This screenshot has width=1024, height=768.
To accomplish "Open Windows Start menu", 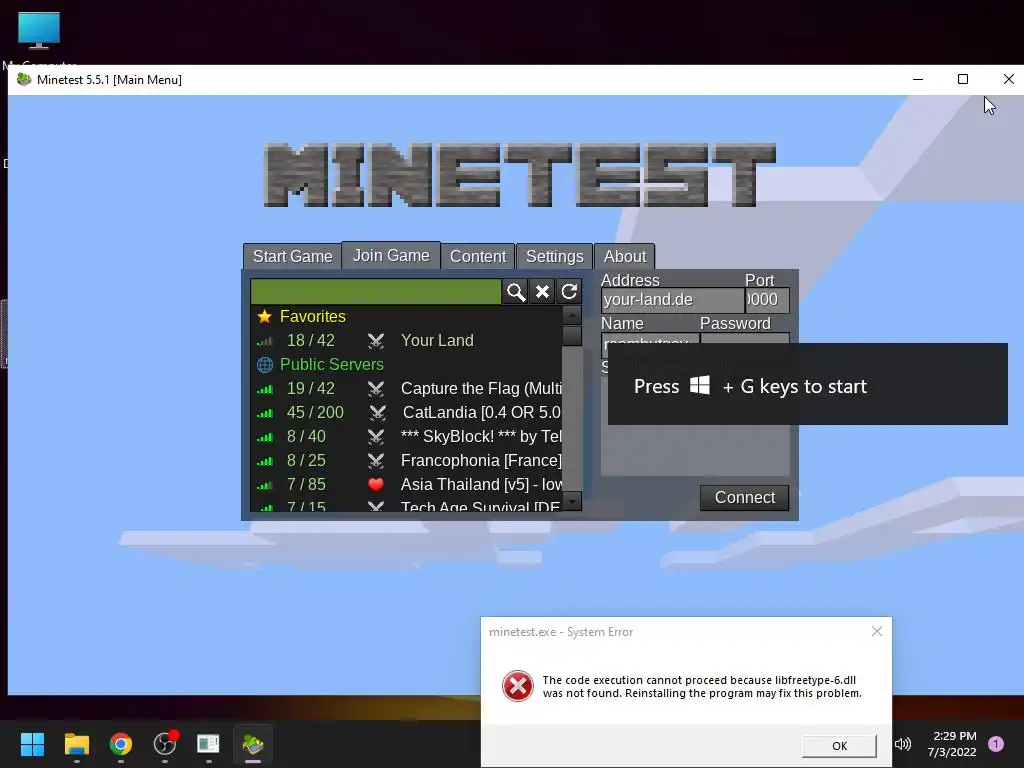I will [x=32, y=744].
